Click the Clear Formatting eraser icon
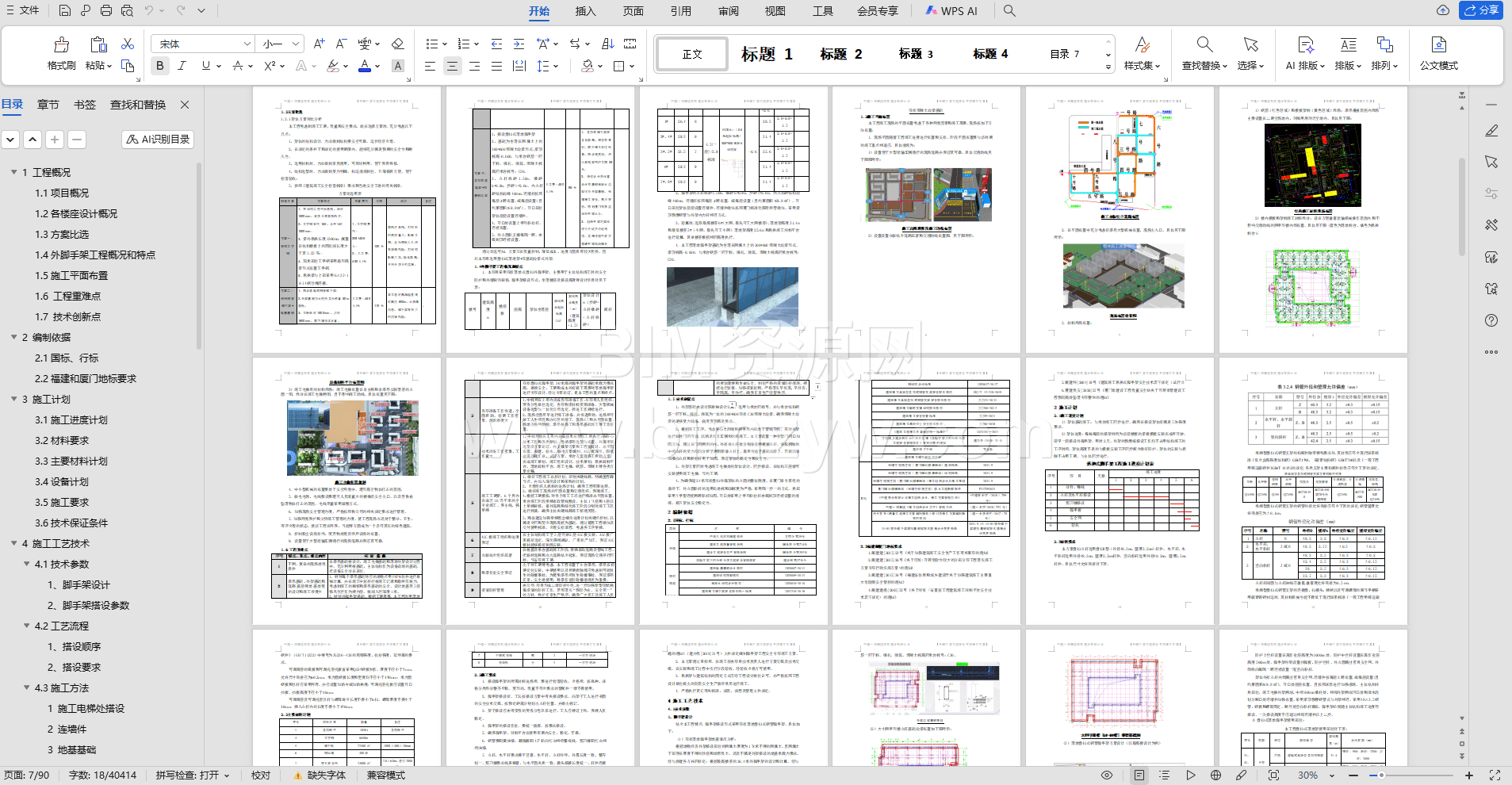 coord(398,44)
